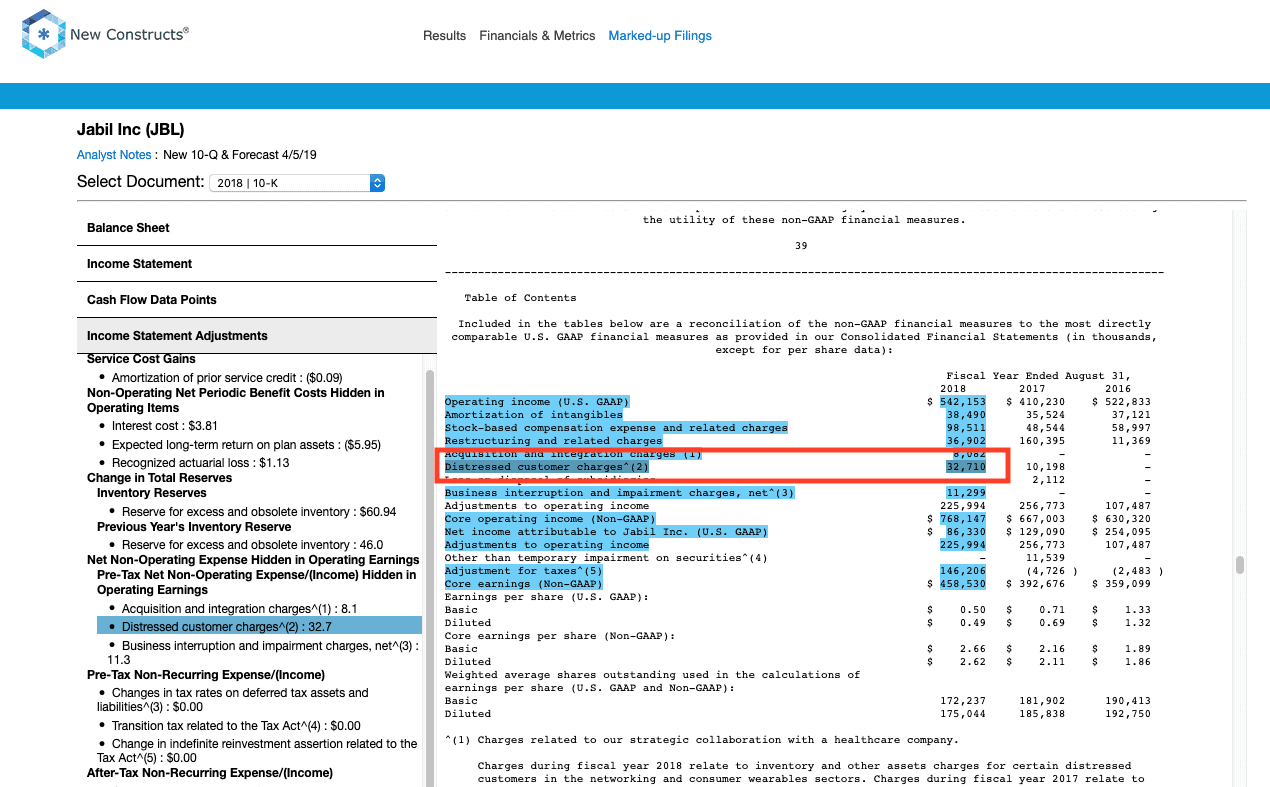Screen dimensions: 1270x787
Task: Click the After-Tax Non-Recurring Expense/(Income) heading
Action: pyautogui.click(x=210, y=773)
